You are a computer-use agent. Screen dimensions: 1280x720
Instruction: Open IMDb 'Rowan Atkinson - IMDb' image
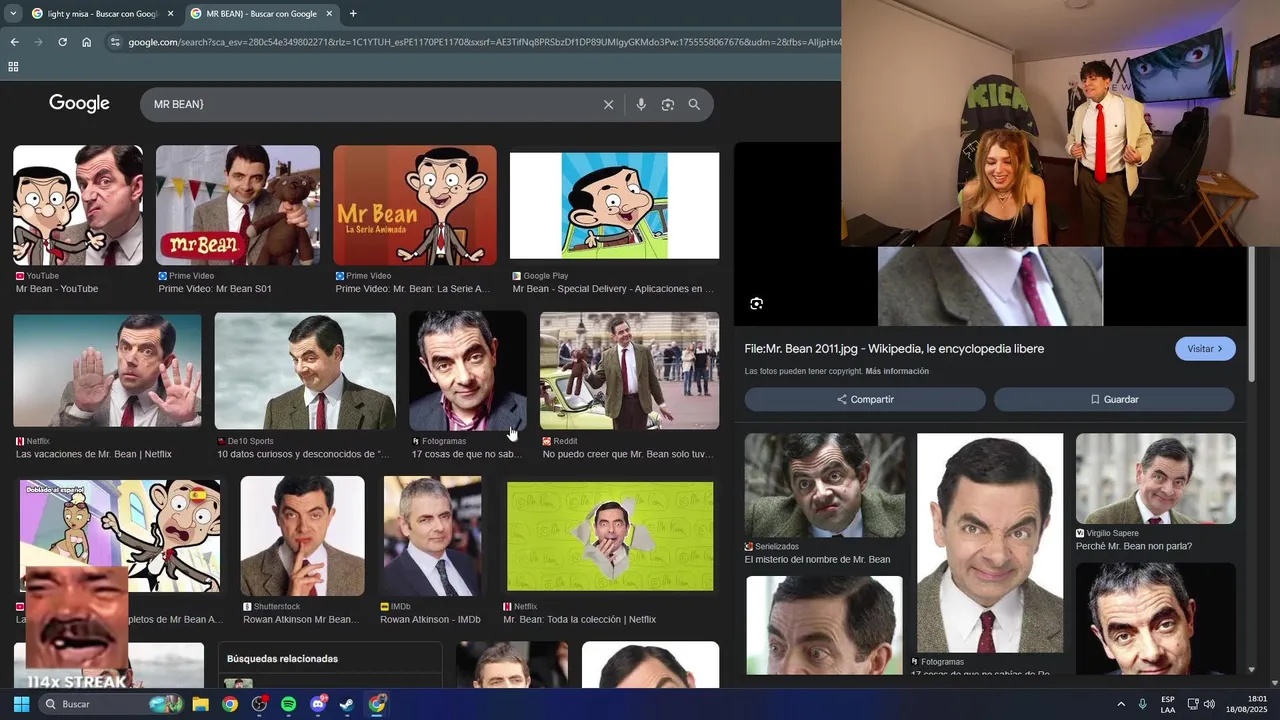(x=432, y=536)
